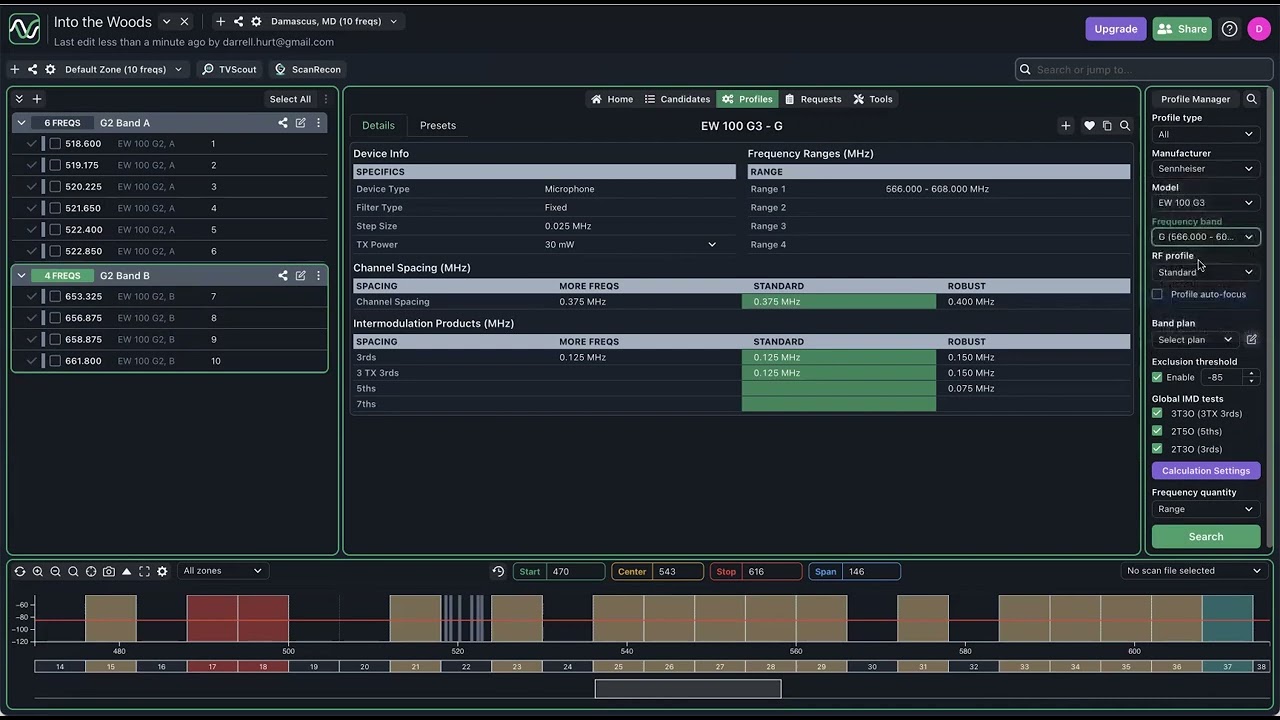
Task: Open spectrum display settings gear
Action: tap(162, 572)
